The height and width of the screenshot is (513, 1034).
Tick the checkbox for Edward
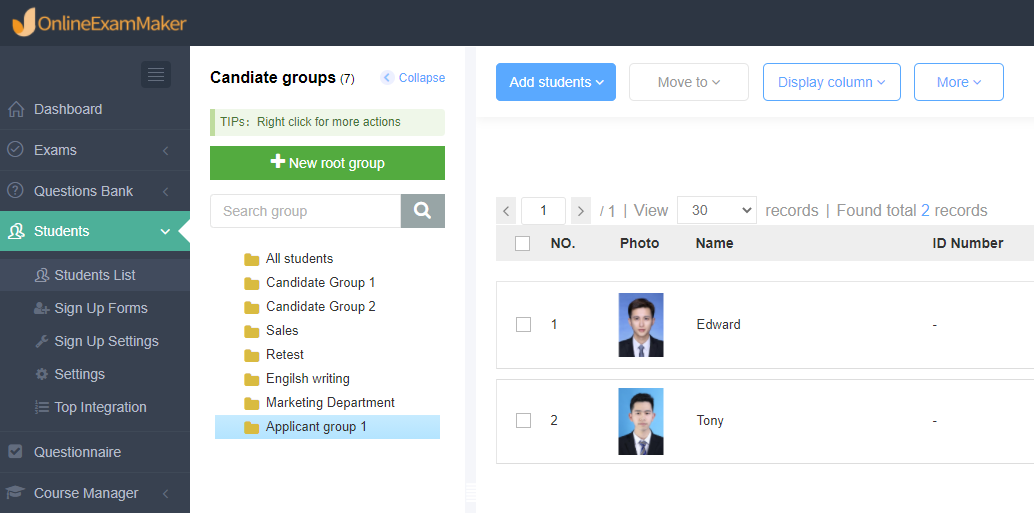pyautogui.click(x=523, y=324)
